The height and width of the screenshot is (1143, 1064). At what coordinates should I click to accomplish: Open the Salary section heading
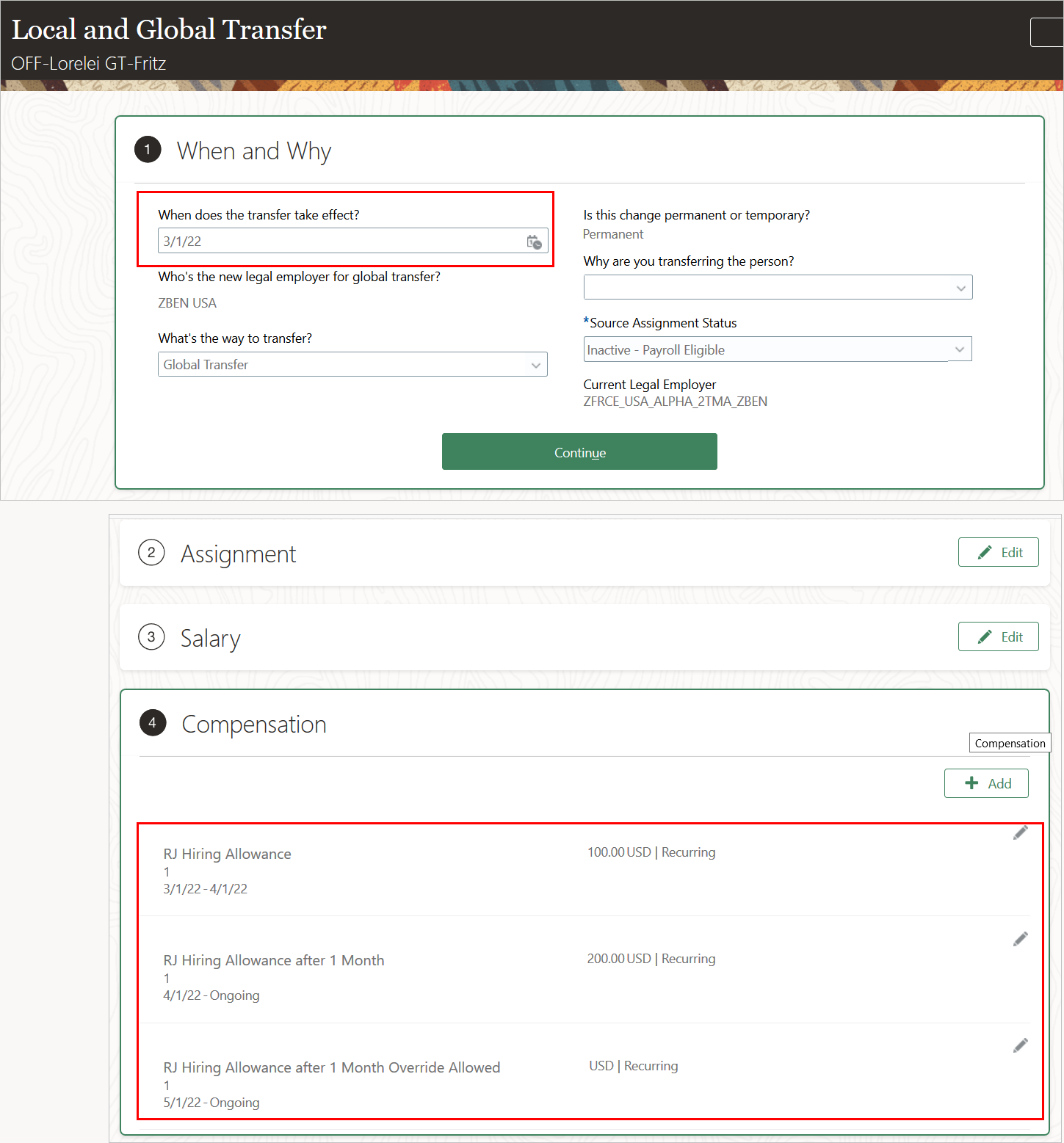(x=211, y=639)
